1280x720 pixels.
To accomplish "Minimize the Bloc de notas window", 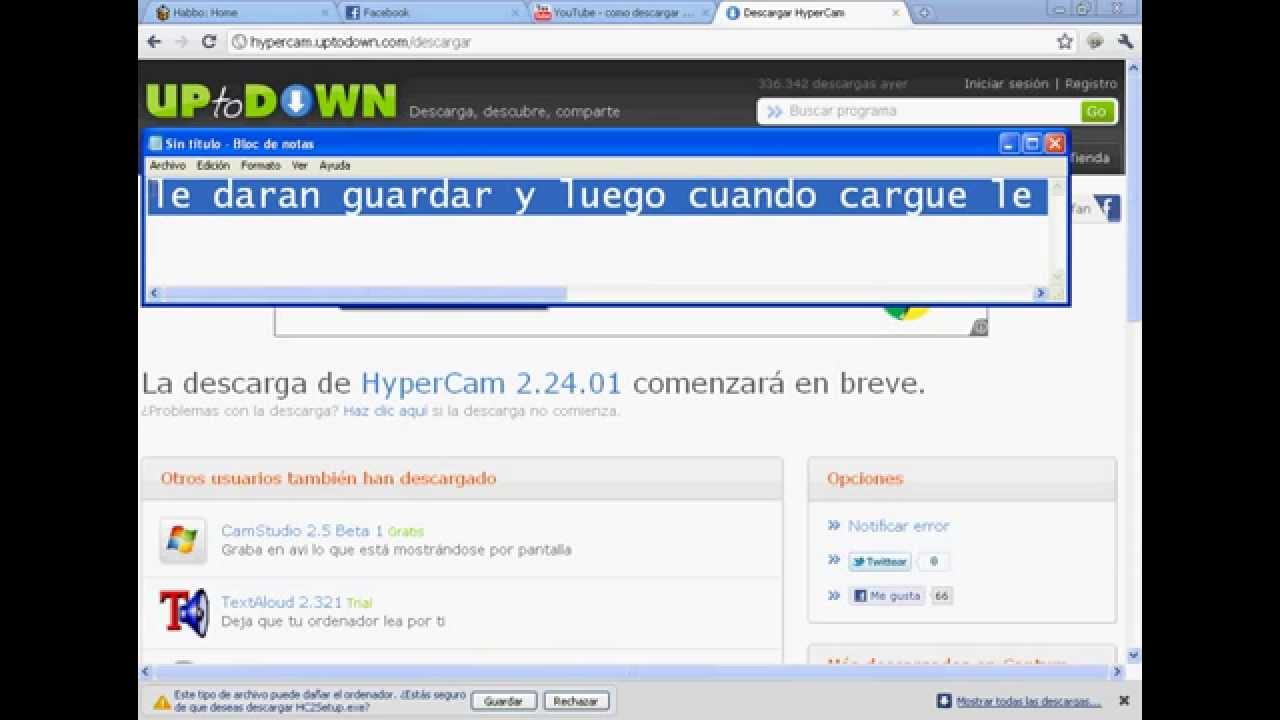I will 1009,143.
